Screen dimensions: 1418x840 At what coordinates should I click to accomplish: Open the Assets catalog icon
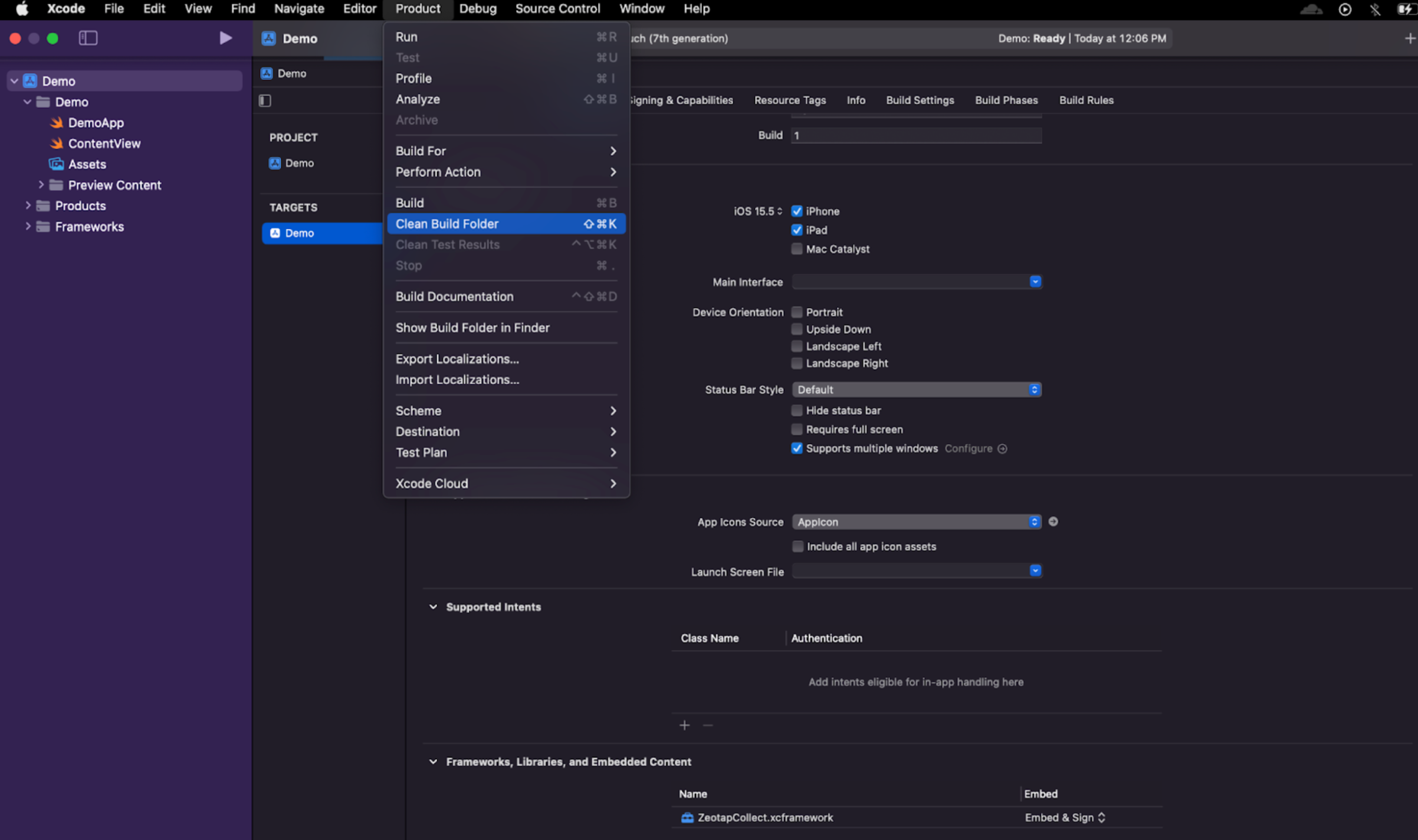57,164
